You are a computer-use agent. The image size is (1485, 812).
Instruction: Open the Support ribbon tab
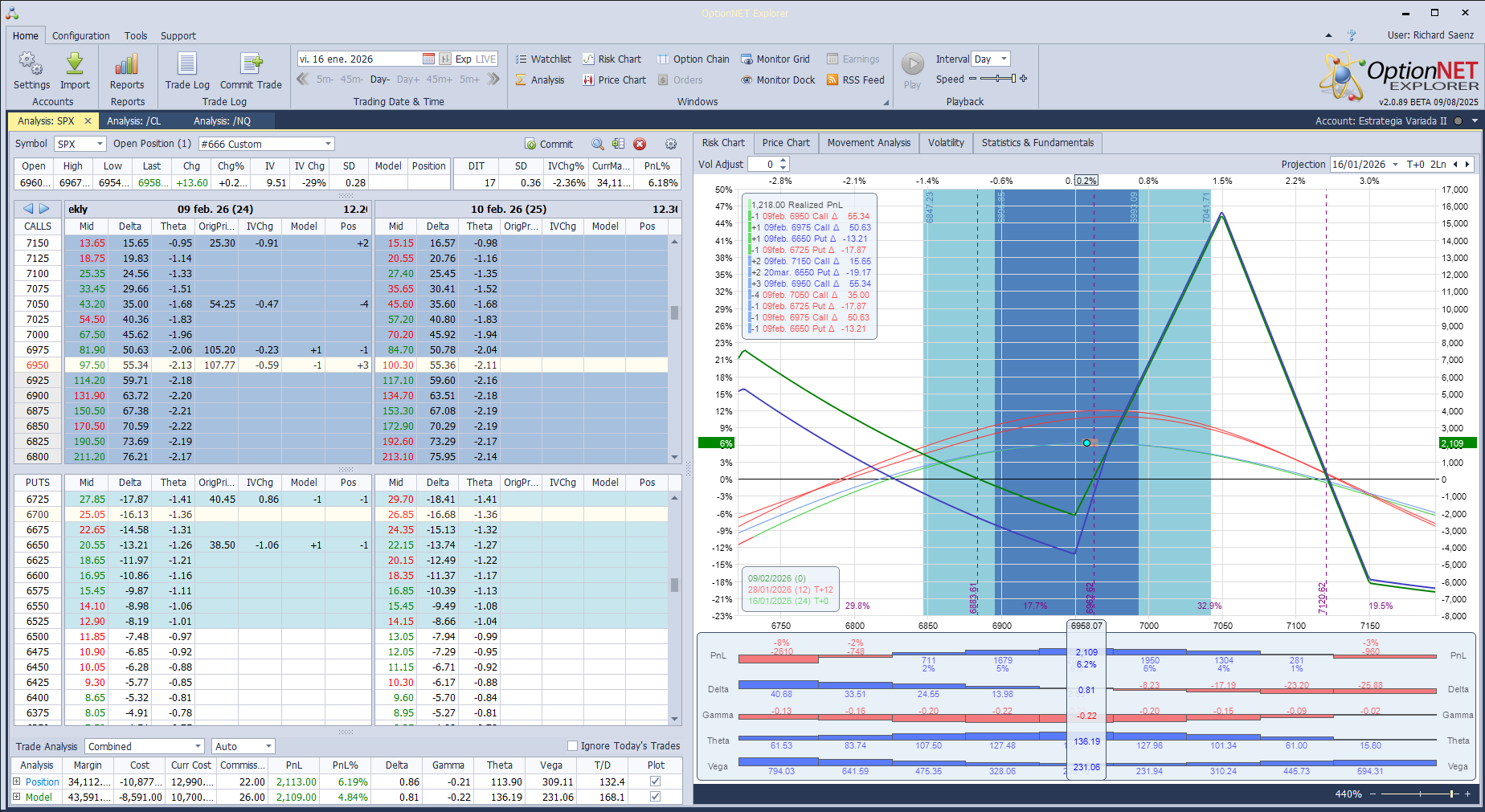[178, 35]
